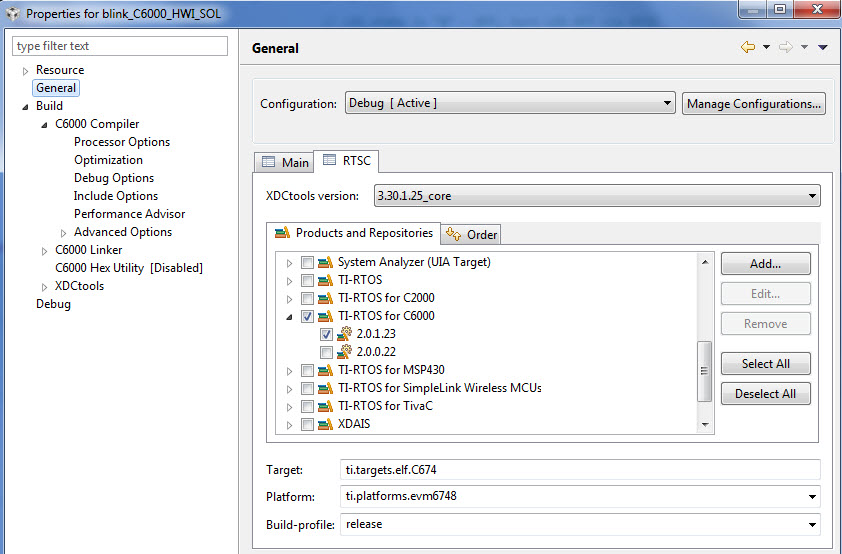
Task: Click the Products and Repositories tab icon
Action: (282, 233)
